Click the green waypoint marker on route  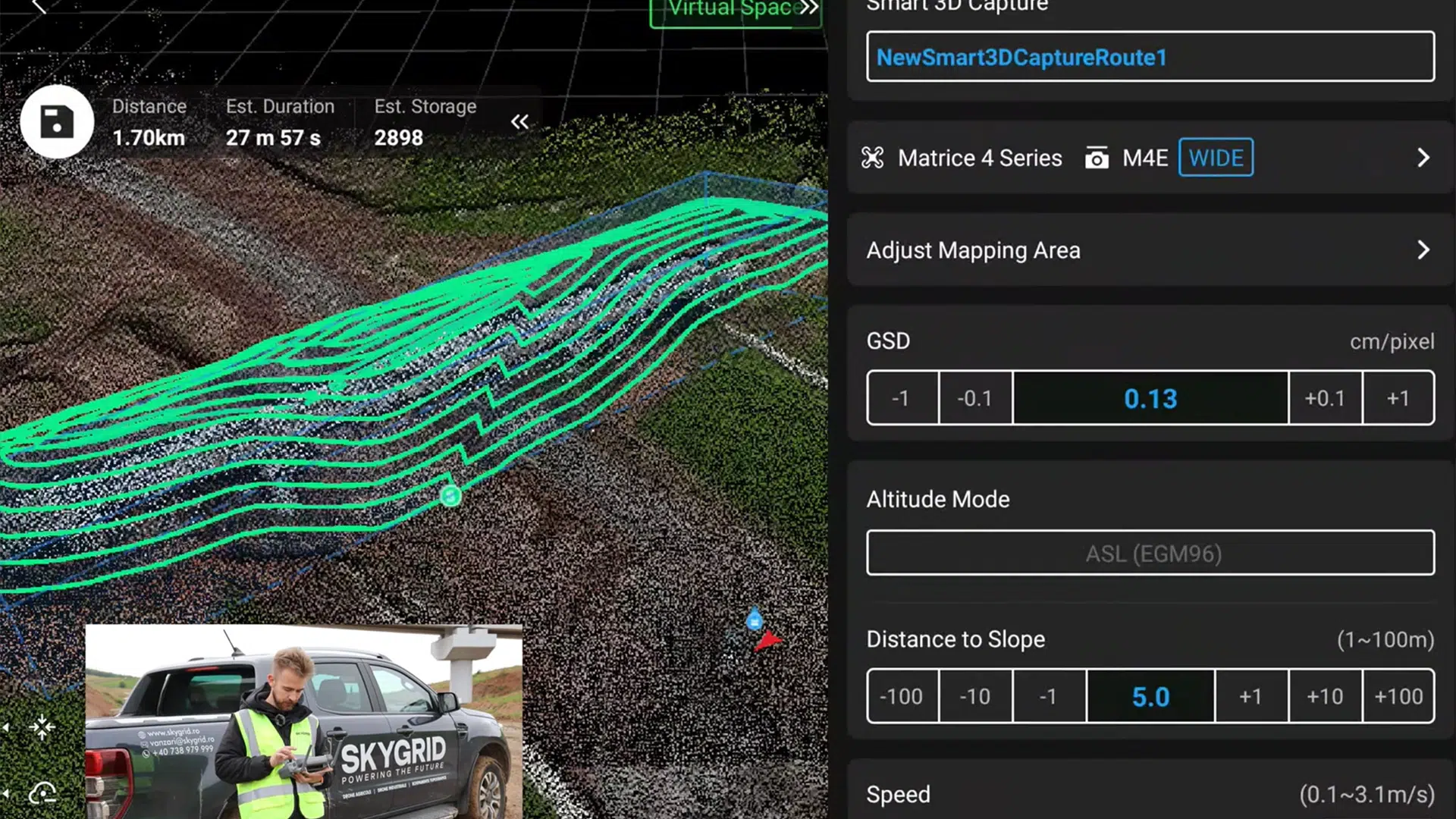(450, 496)
